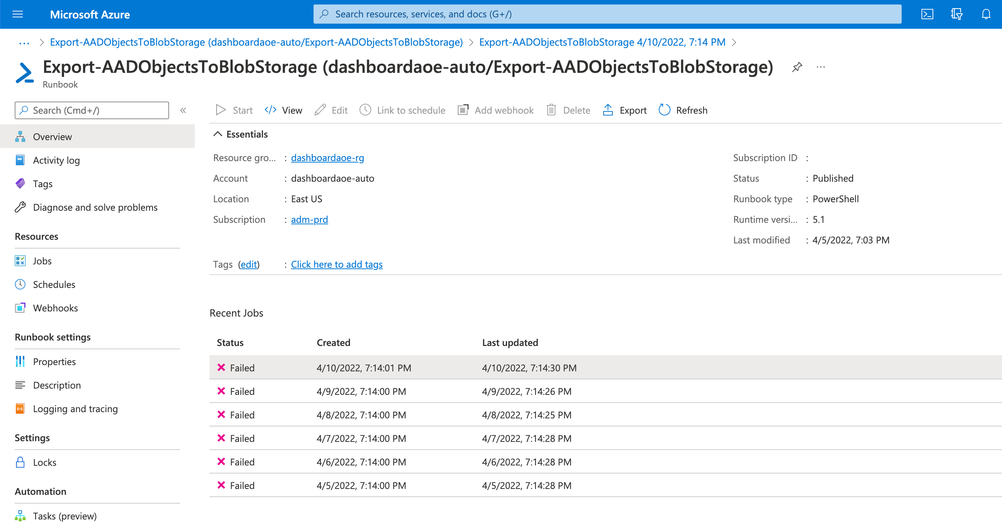Viewport: 1002px width, 528px height.
Task: Collapse the left navigation with the double chevron
Action: pyautogui.click(x=183, y=110)
